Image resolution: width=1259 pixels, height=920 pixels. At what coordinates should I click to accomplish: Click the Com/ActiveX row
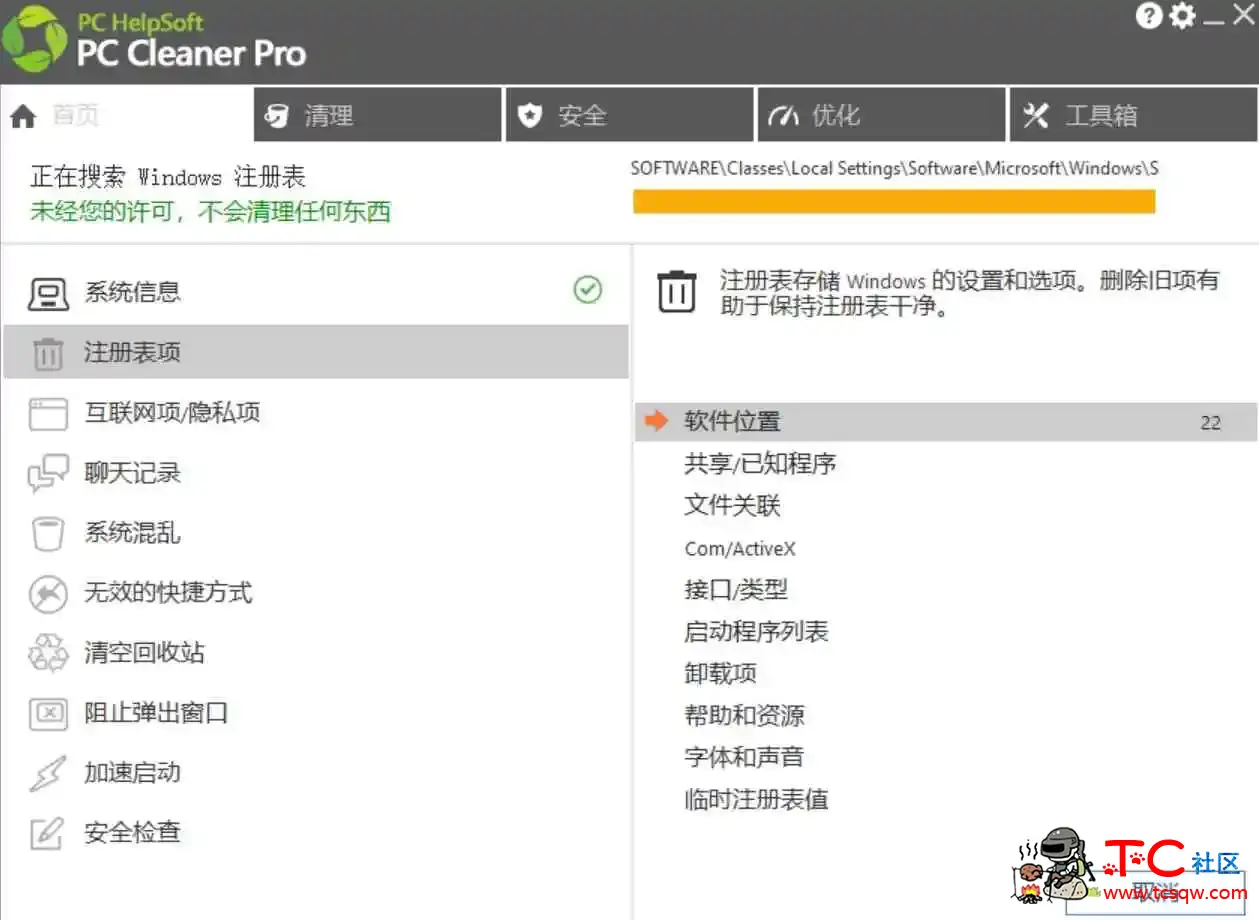[946, 548]
